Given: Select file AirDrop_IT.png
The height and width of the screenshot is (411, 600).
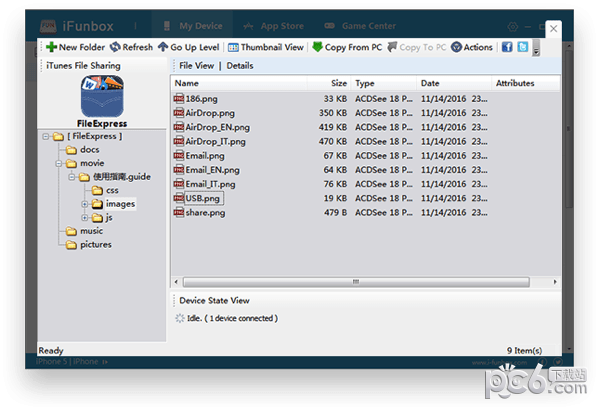Looking at the screenshot, I should pos(215,142).
